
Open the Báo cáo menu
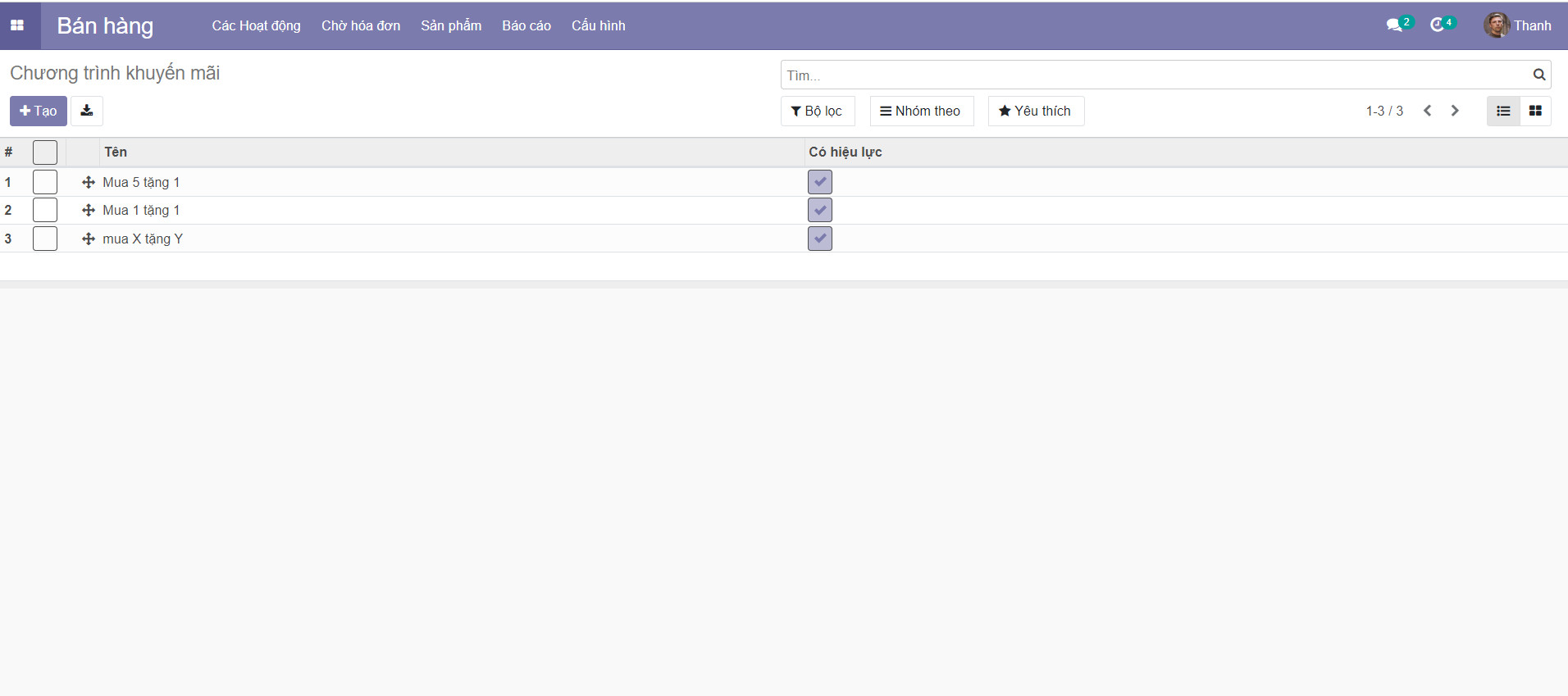pos(526,25)
